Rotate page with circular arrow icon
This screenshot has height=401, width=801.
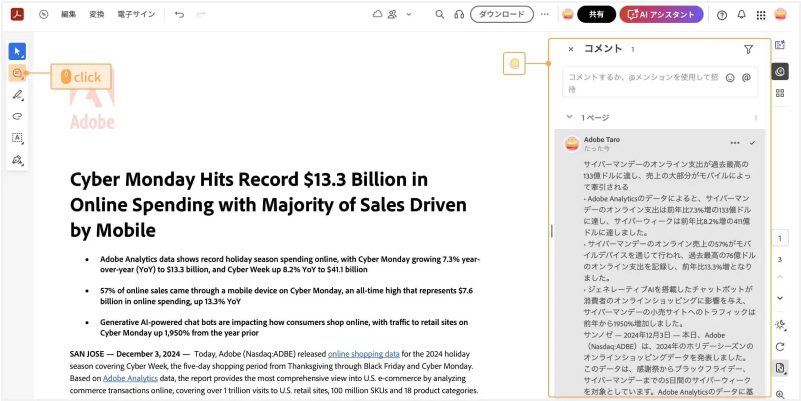780,347
